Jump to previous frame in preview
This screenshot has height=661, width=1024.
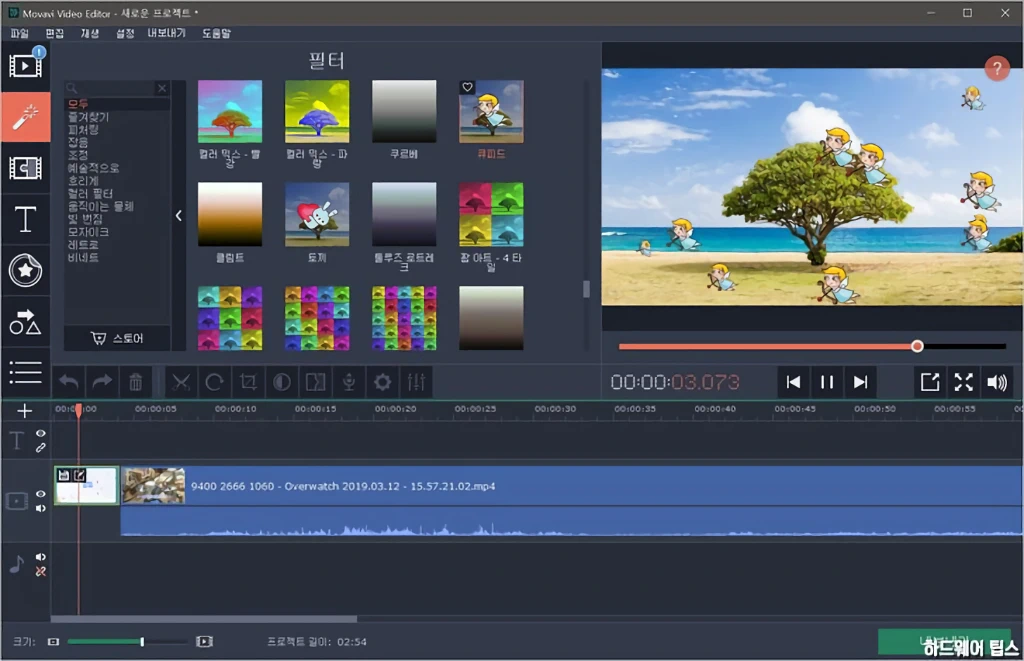click(793, 382)
